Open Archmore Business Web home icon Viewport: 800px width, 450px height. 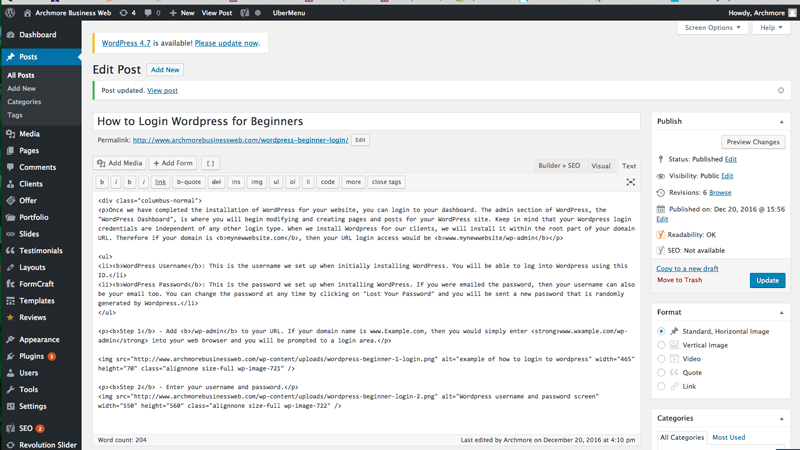28,13
